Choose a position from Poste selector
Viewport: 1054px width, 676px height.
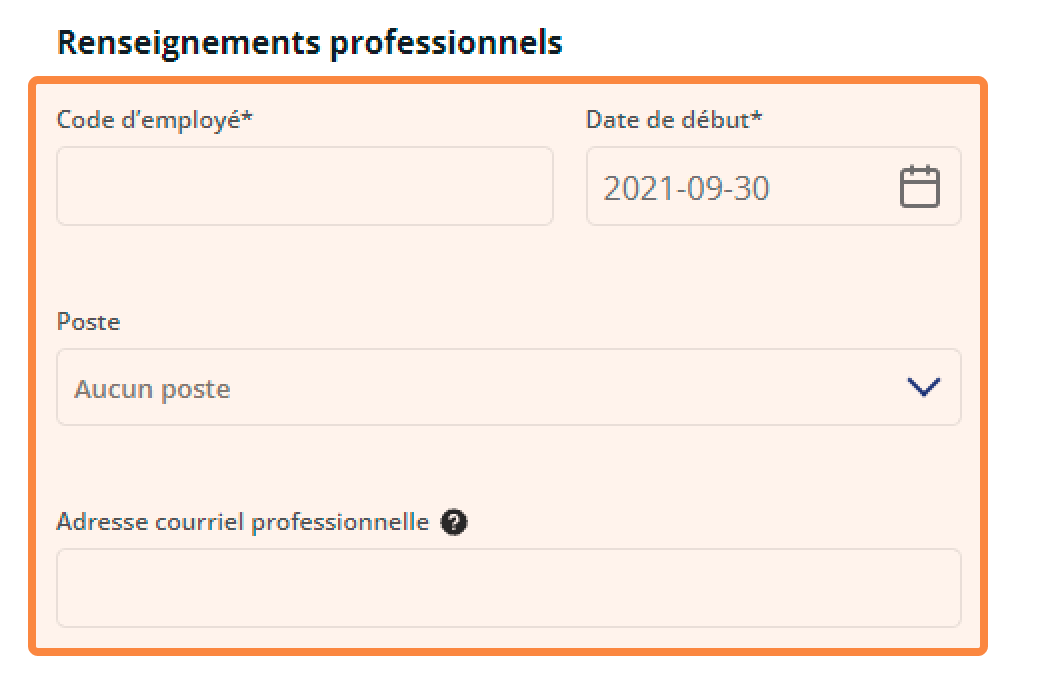coord(509,387)
